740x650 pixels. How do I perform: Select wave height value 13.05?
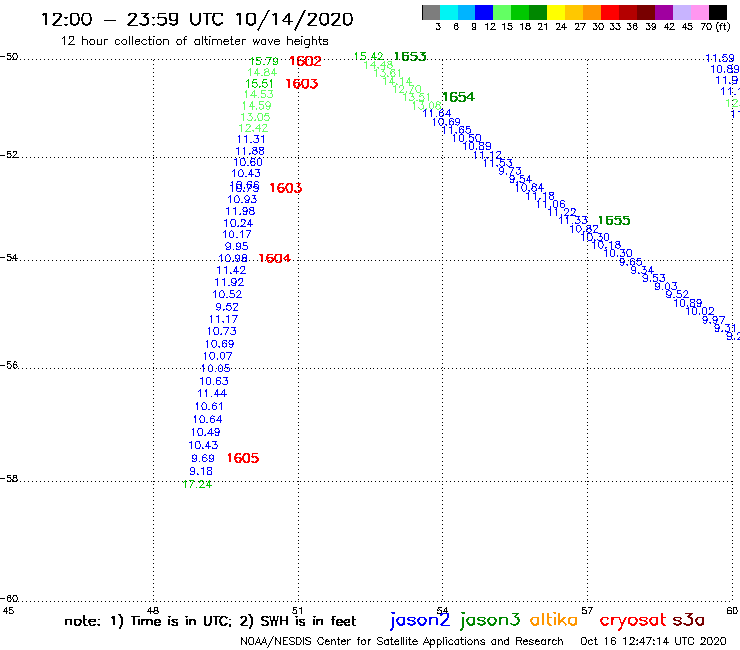click(255, 117)
